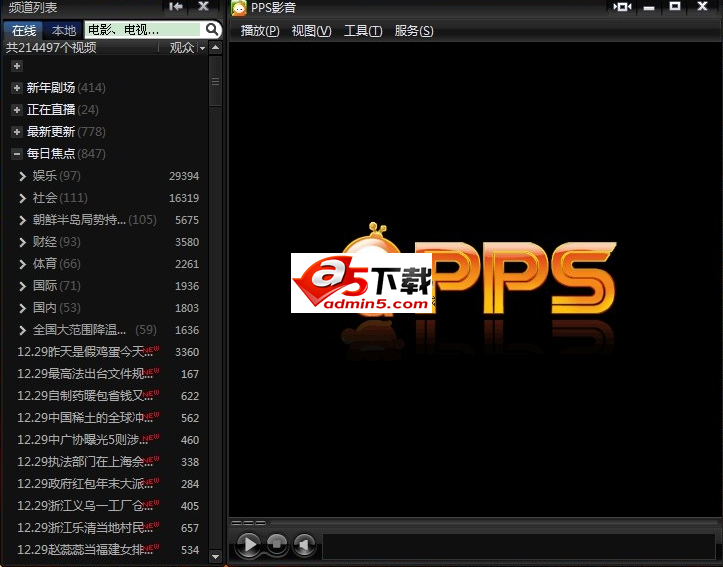Collapse the channel list panel arrow icon

click(x=176, y=6)
